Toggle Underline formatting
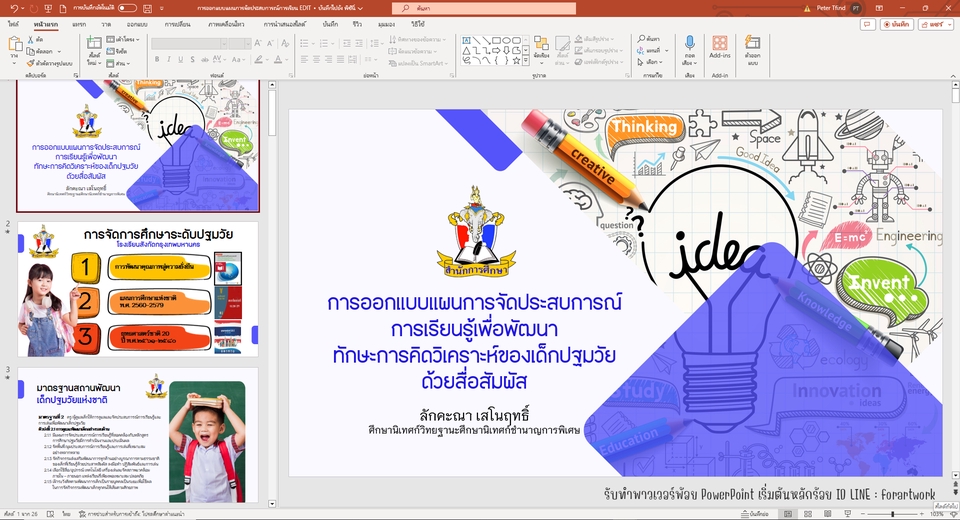960x520 pixels. pos(180,59)
